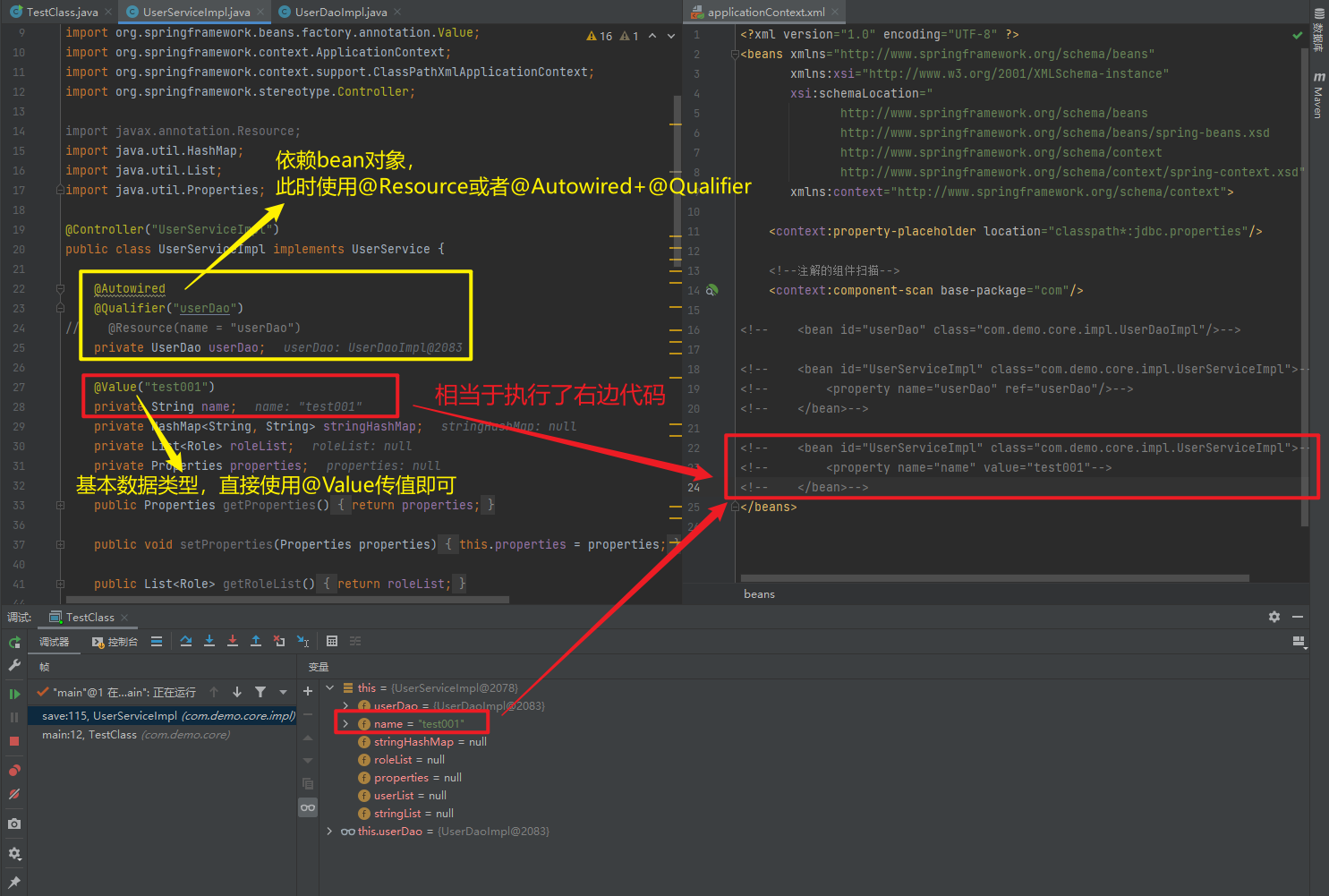Click the green inspection checkmark in XML editor
The height and width of the screenshot is (896, 1329).
click(x=1298, y=35)
